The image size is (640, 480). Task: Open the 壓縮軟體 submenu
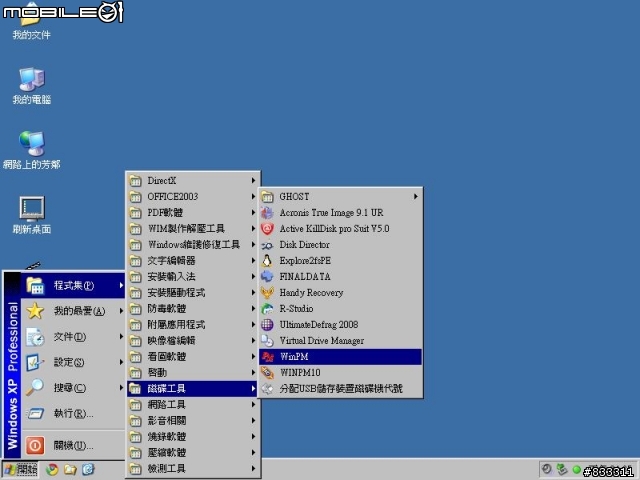pos(193,452)
